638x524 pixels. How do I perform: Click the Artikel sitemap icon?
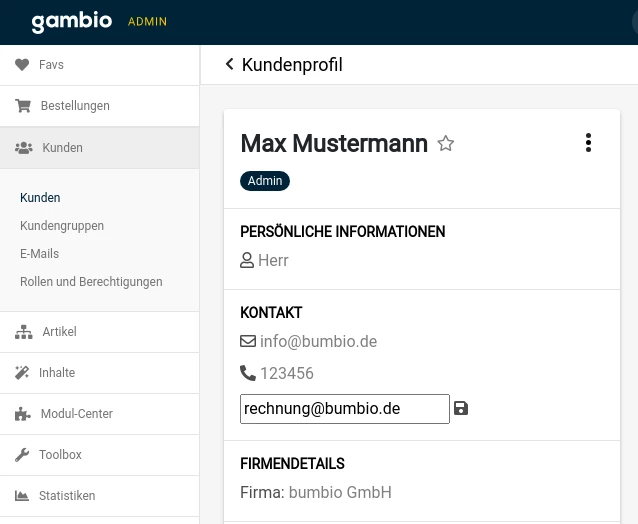pyautogui.click(x=24, y=332)
